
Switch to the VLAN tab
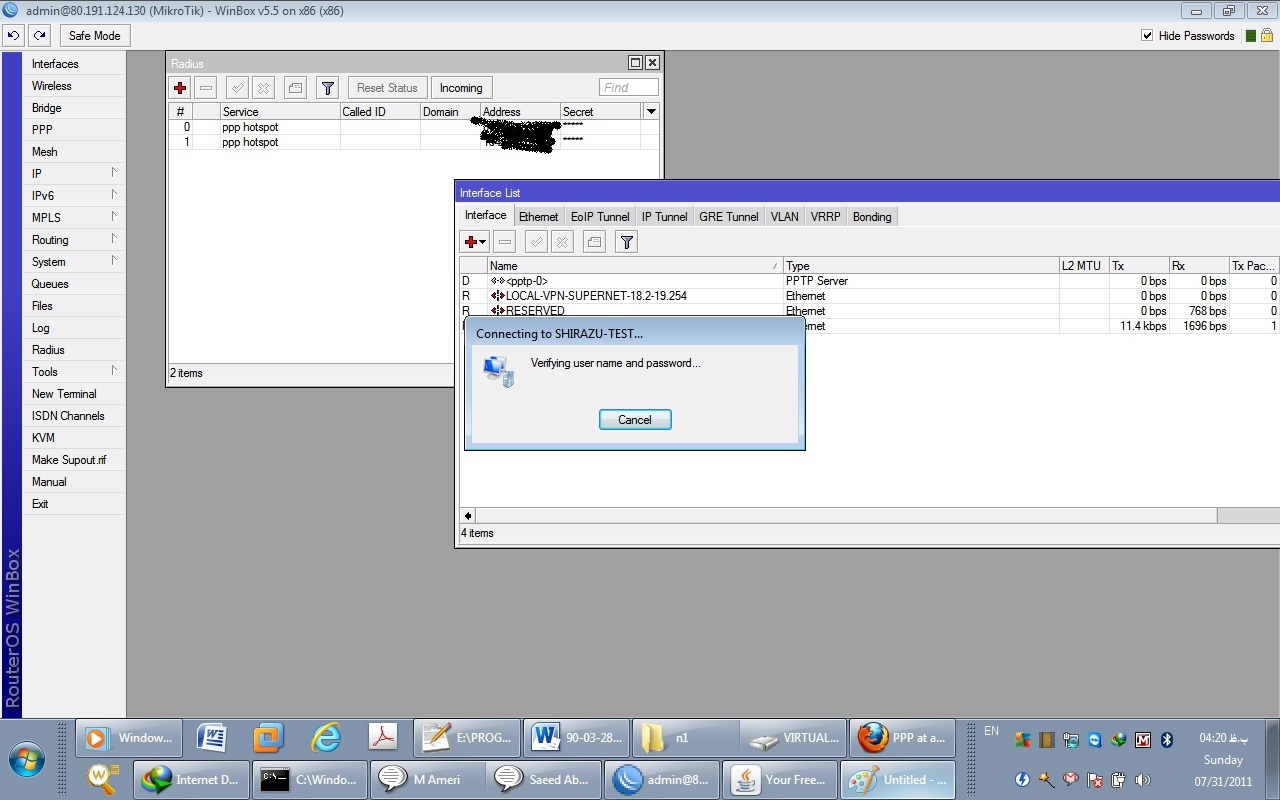[x=785, y=216]
